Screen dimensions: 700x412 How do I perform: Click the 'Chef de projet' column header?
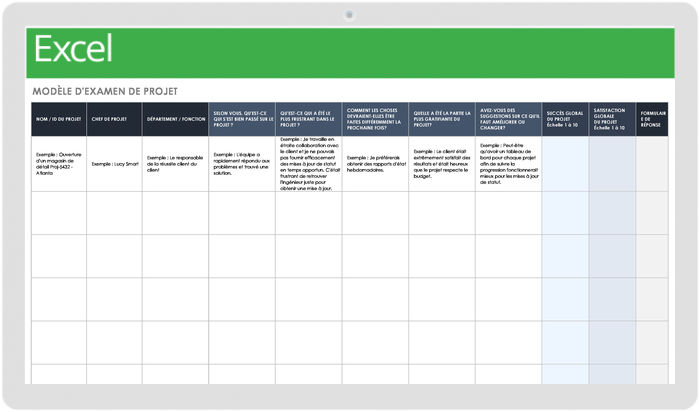114,119
